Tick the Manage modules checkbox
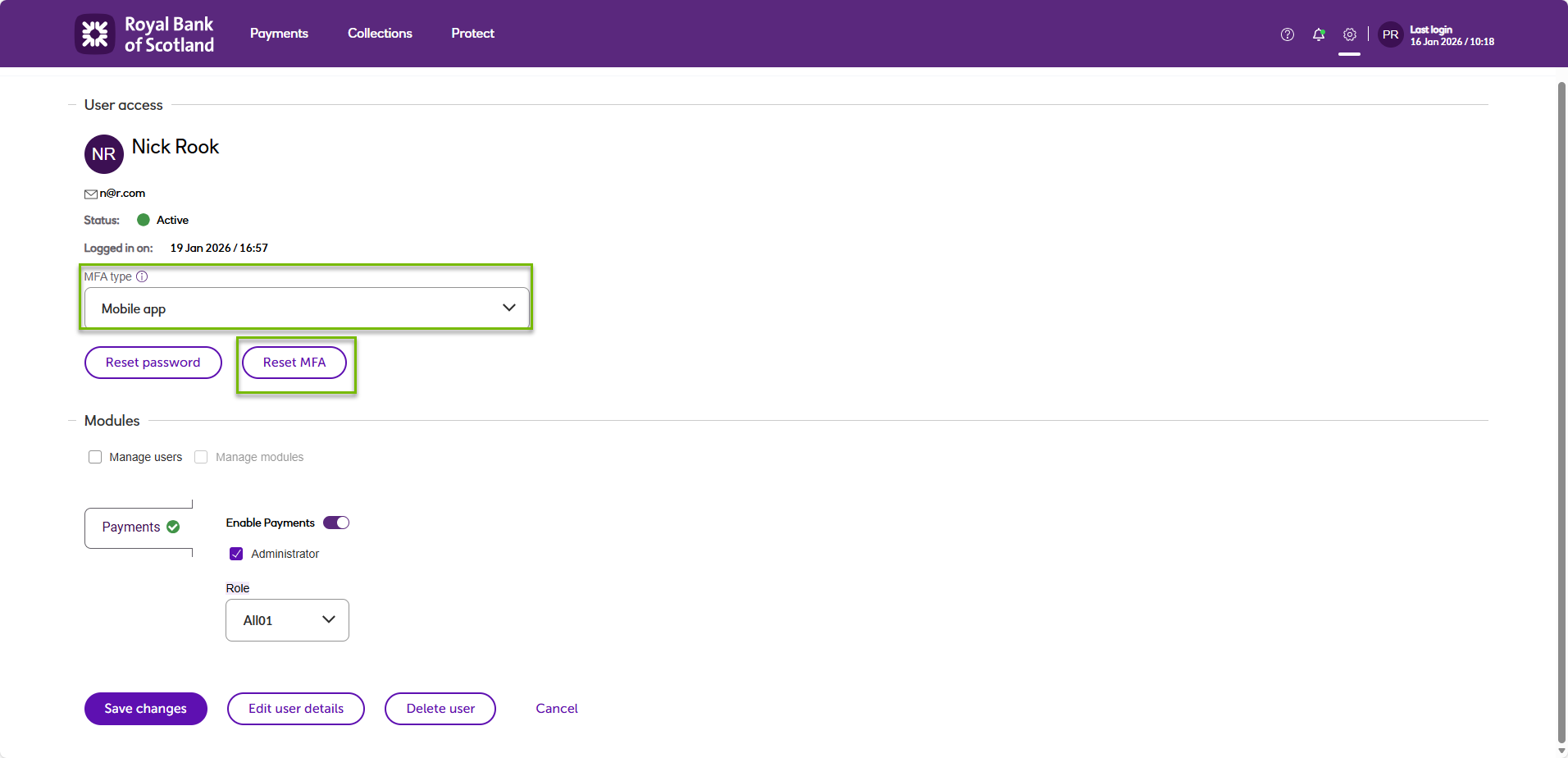Screen dimensions: 1568x758 pos(201,457)
